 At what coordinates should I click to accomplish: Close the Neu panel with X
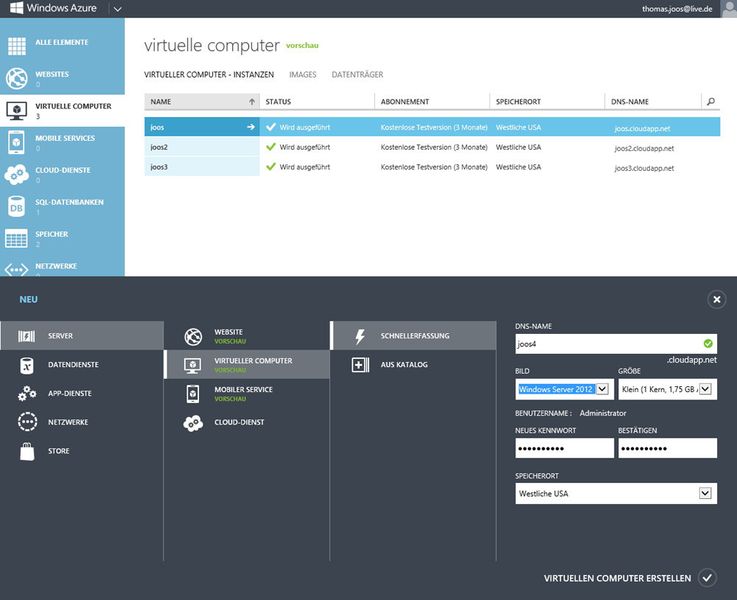point(716,299)
